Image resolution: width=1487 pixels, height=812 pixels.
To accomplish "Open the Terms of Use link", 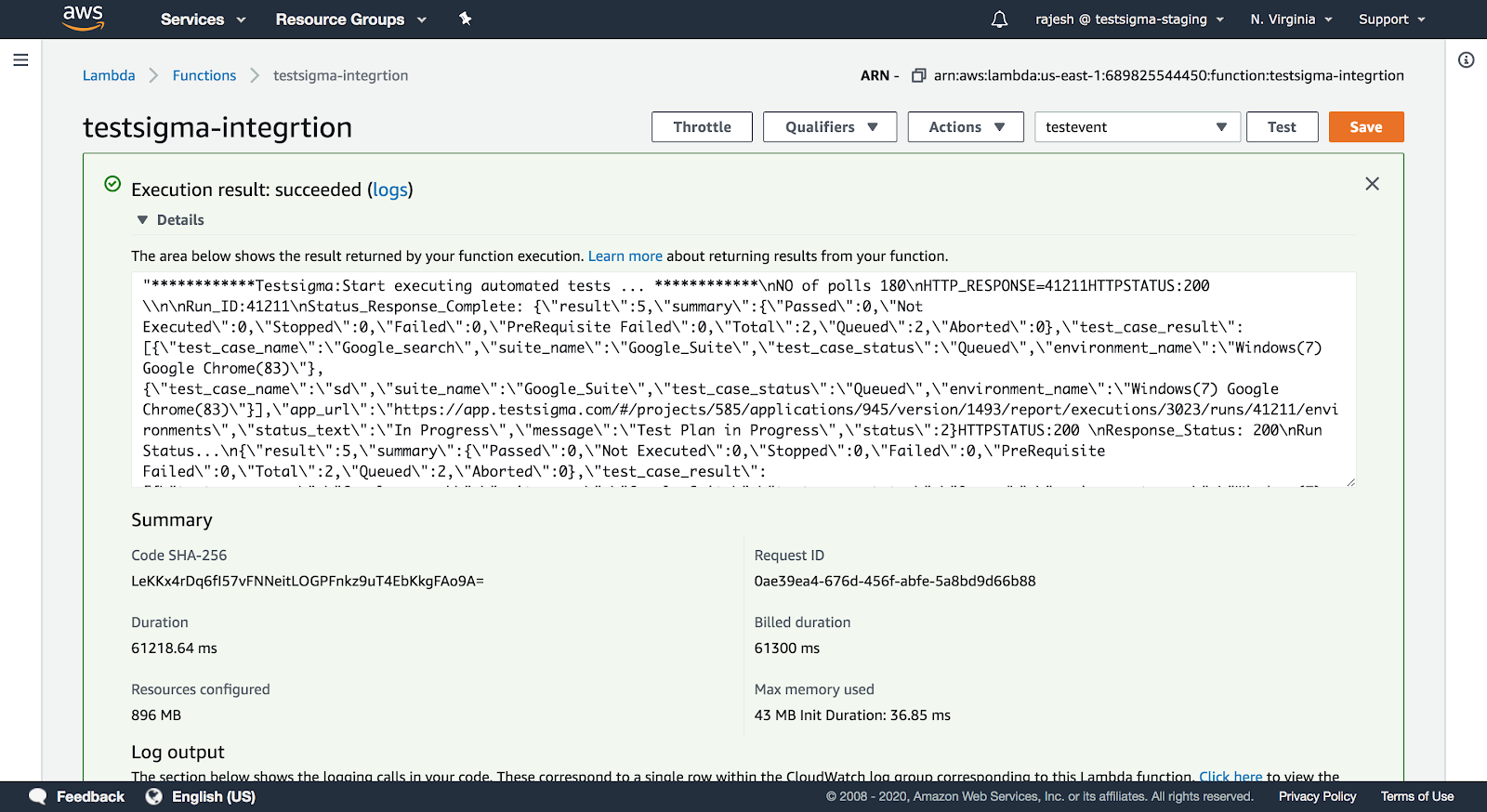I will (x=1417, y=796).
